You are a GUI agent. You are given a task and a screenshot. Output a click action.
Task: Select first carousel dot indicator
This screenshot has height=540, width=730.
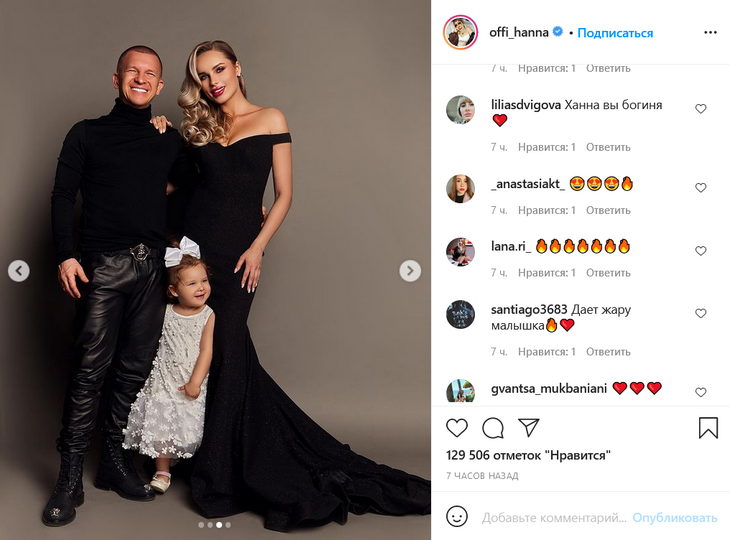click(201, 525)
